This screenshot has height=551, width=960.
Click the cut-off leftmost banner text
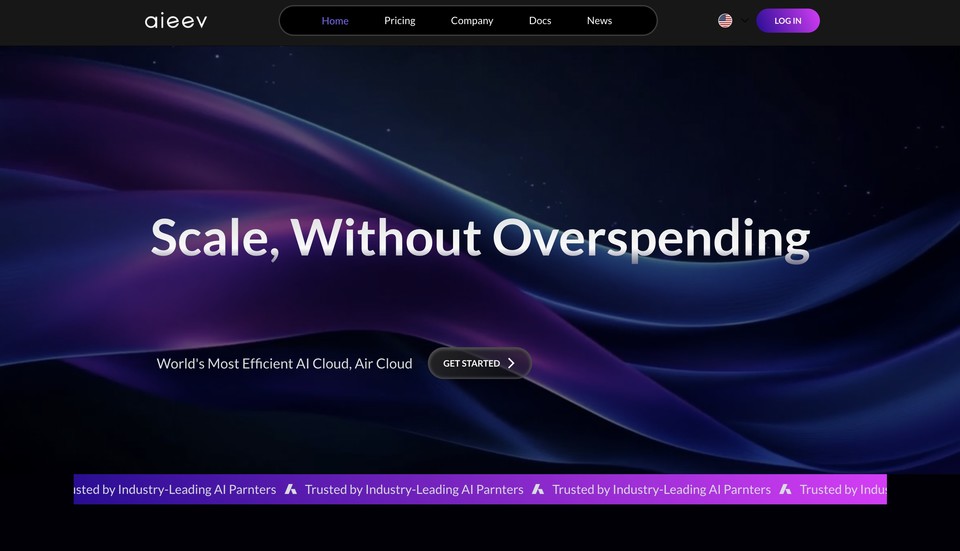[175, 490]
